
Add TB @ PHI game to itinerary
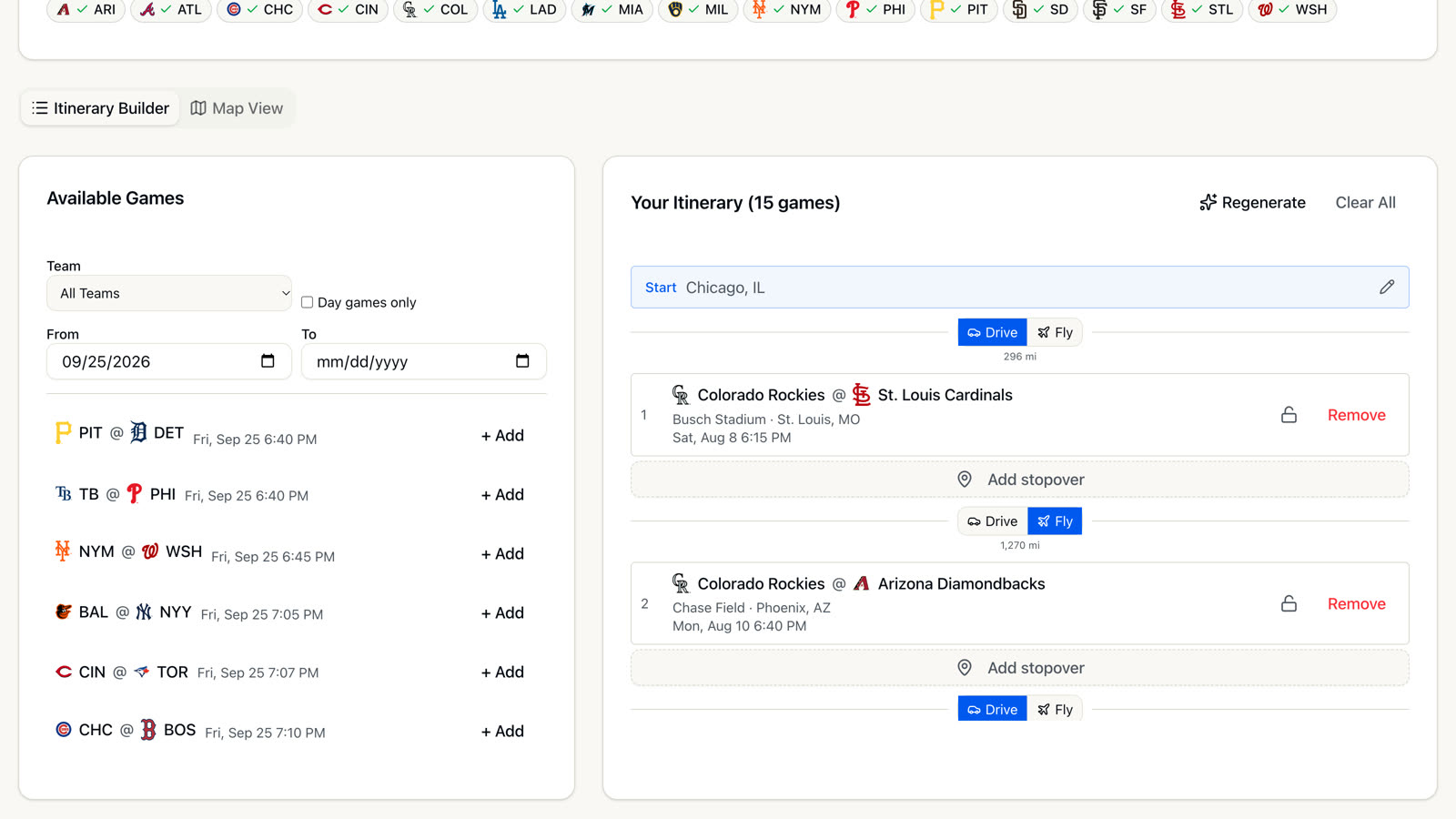click(x=502, y=494)
